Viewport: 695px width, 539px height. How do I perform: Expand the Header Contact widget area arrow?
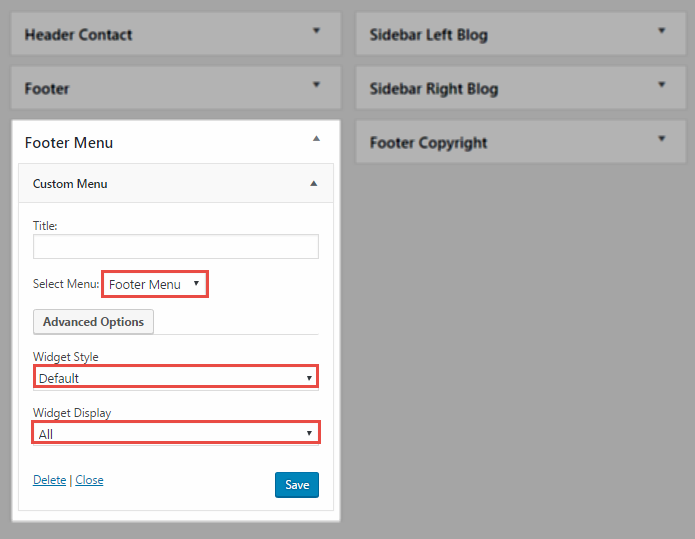[x=316, y=31]
